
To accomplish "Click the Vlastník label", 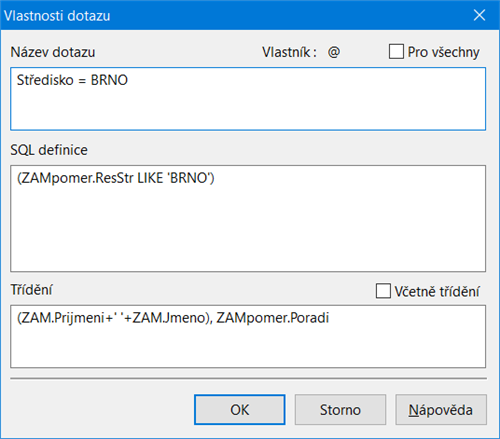I will tap(289, 52).
